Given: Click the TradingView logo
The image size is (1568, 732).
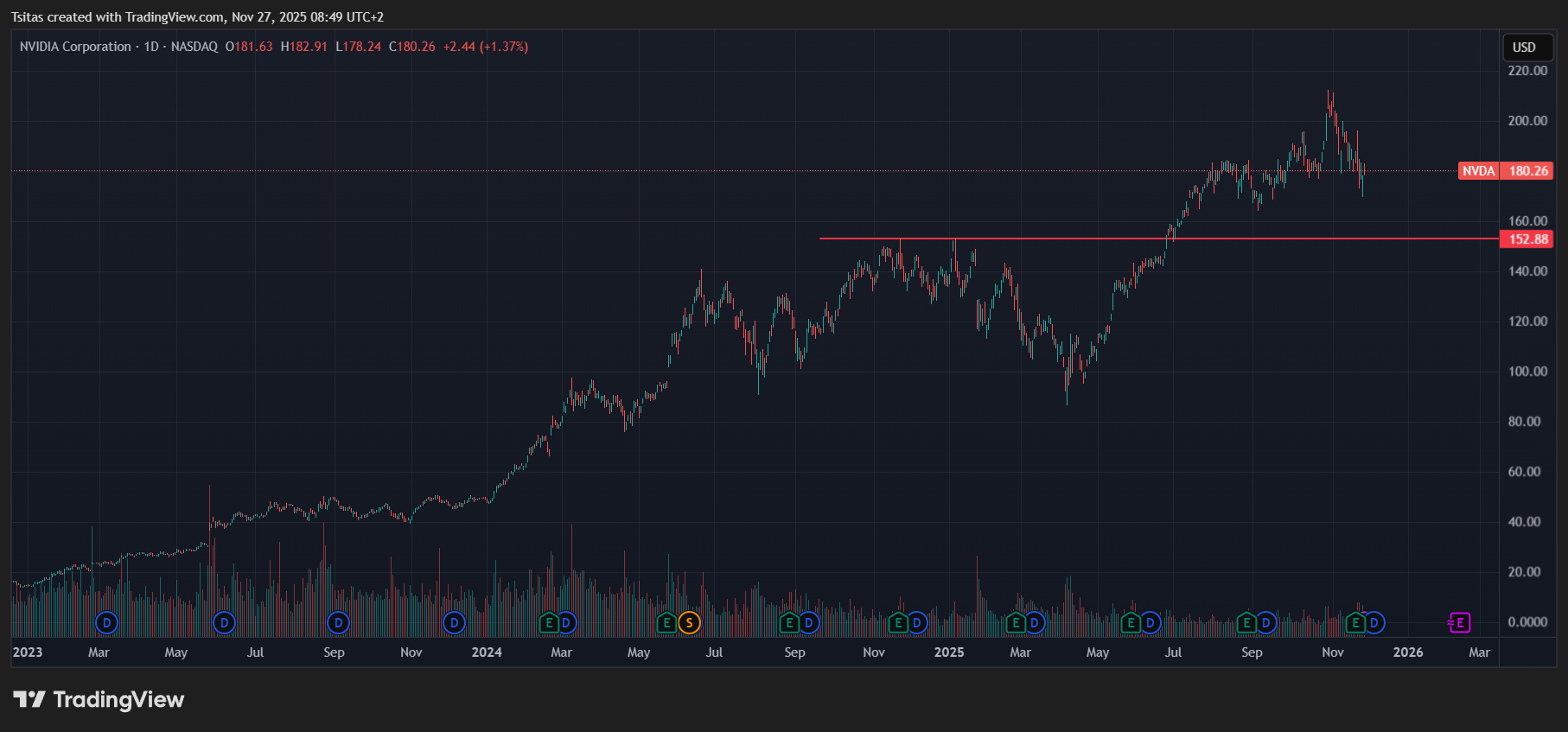Looking at the screenshot, I should (x=99, y=699).
